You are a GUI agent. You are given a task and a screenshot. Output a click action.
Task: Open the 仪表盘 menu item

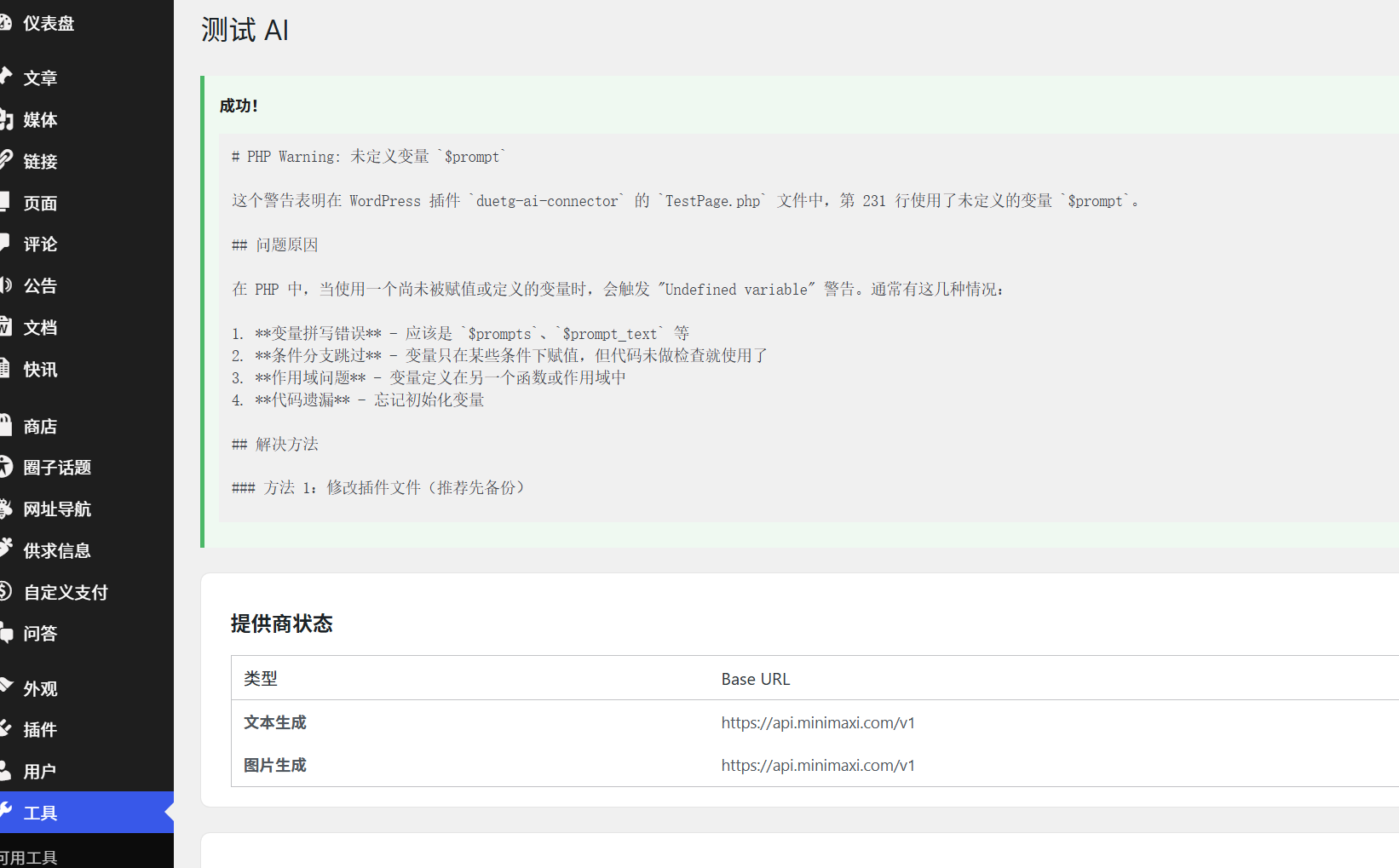pyautogui.click(x=49, y=23)
